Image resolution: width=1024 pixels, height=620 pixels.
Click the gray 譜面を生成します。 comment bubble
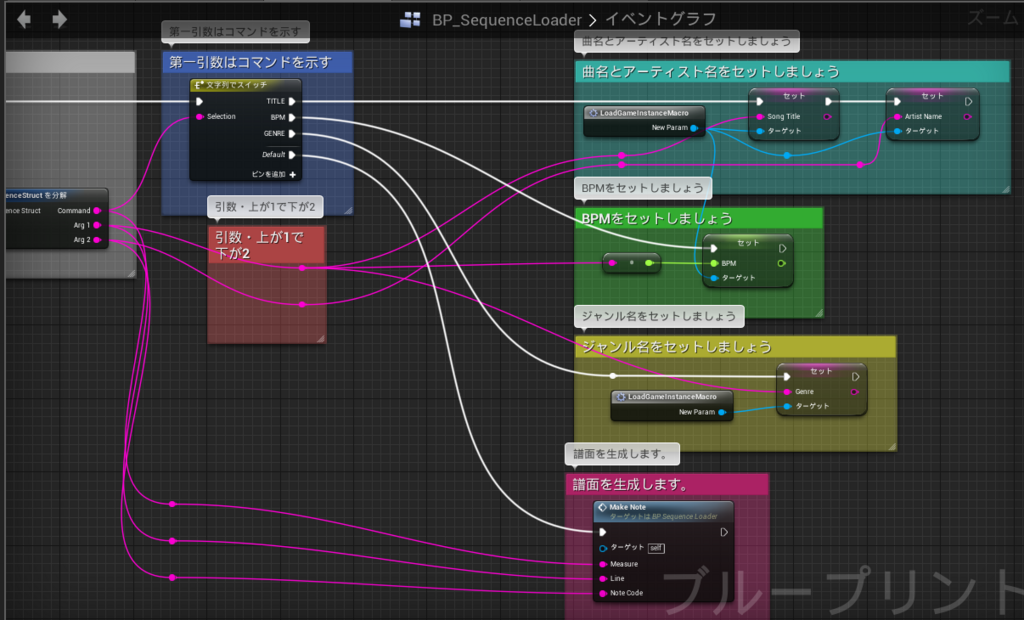coord(622,453)
